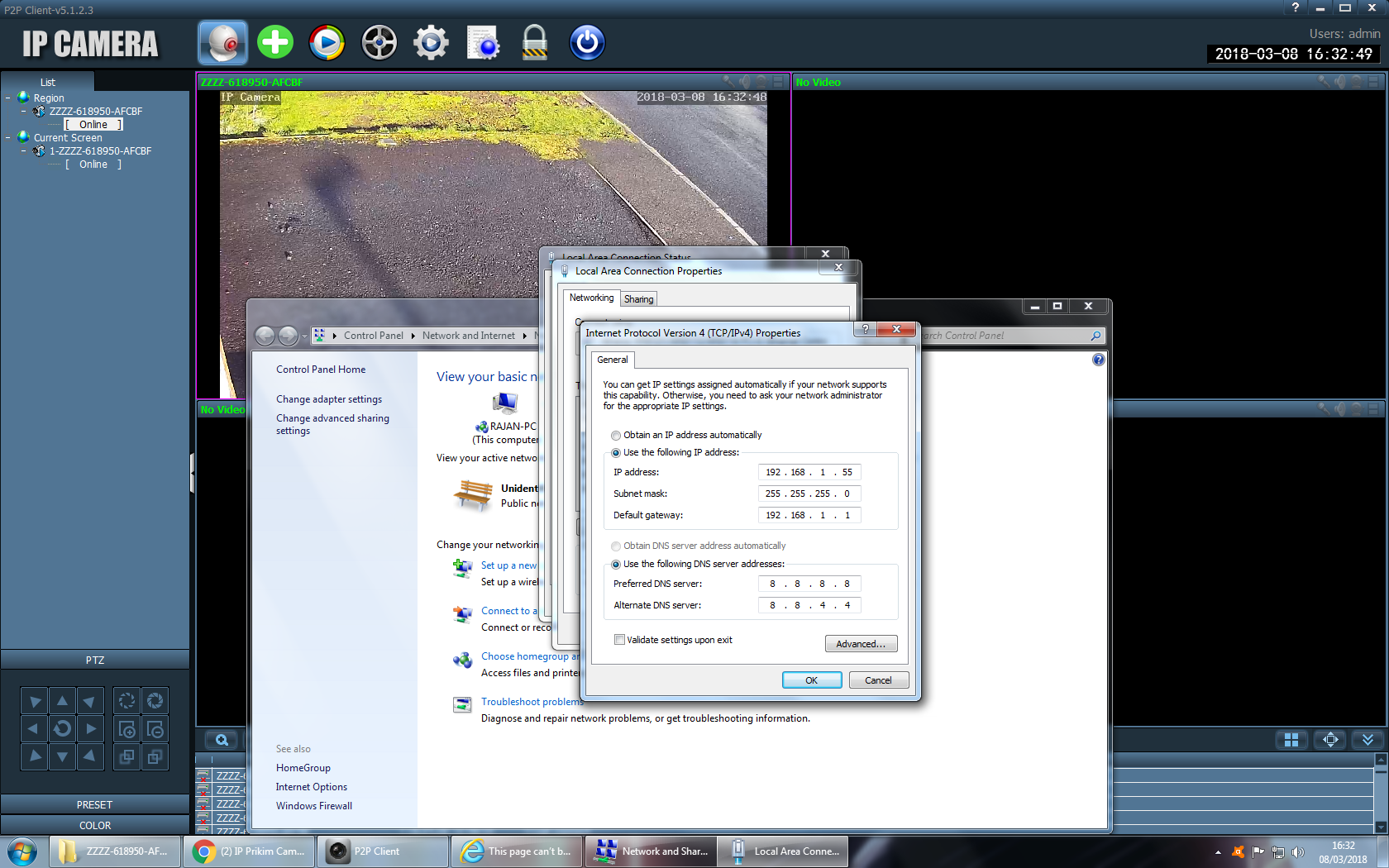Click the Advanced... button
1389x868 pixels.
861,644
